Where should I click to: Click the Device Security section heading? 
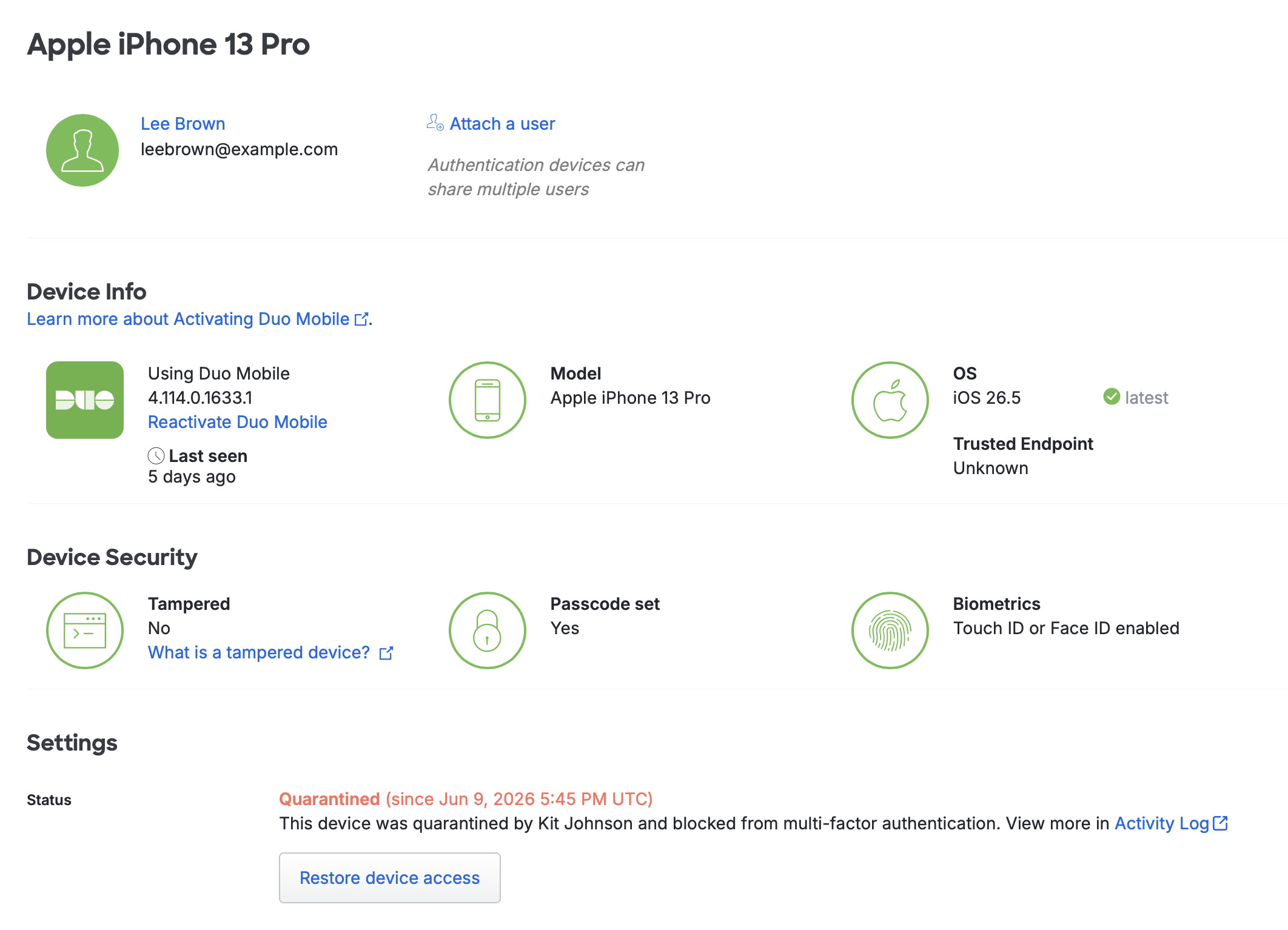(112, 557)
